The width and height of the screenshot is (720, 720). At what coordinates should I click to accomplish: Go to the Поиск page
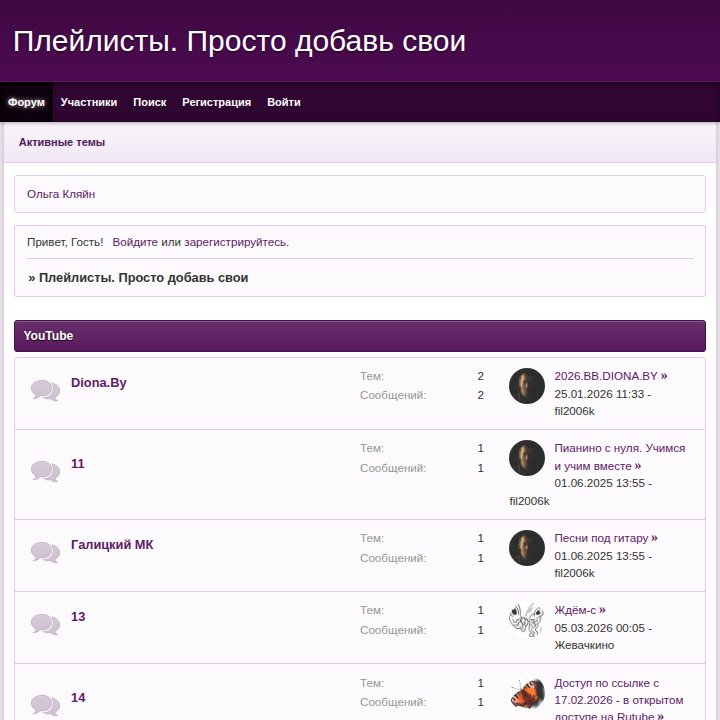pos(150,102)
